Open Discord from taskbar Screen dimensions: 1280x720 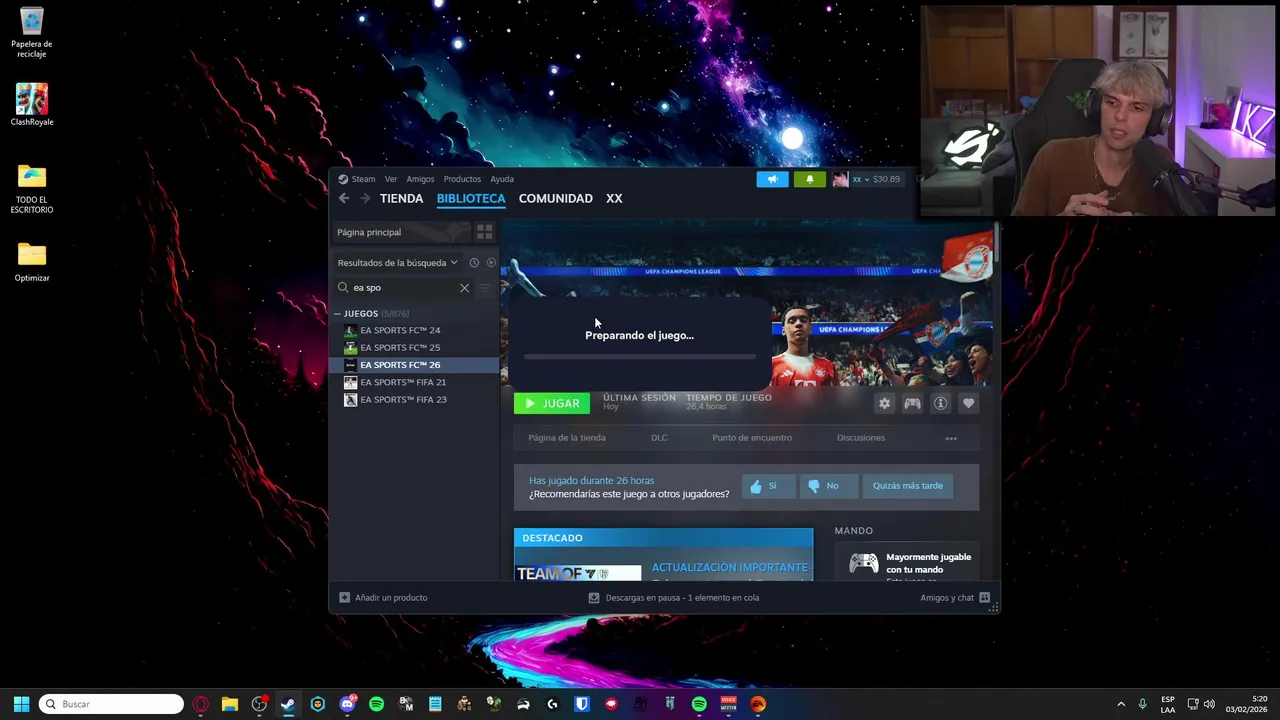pos(347,704)
